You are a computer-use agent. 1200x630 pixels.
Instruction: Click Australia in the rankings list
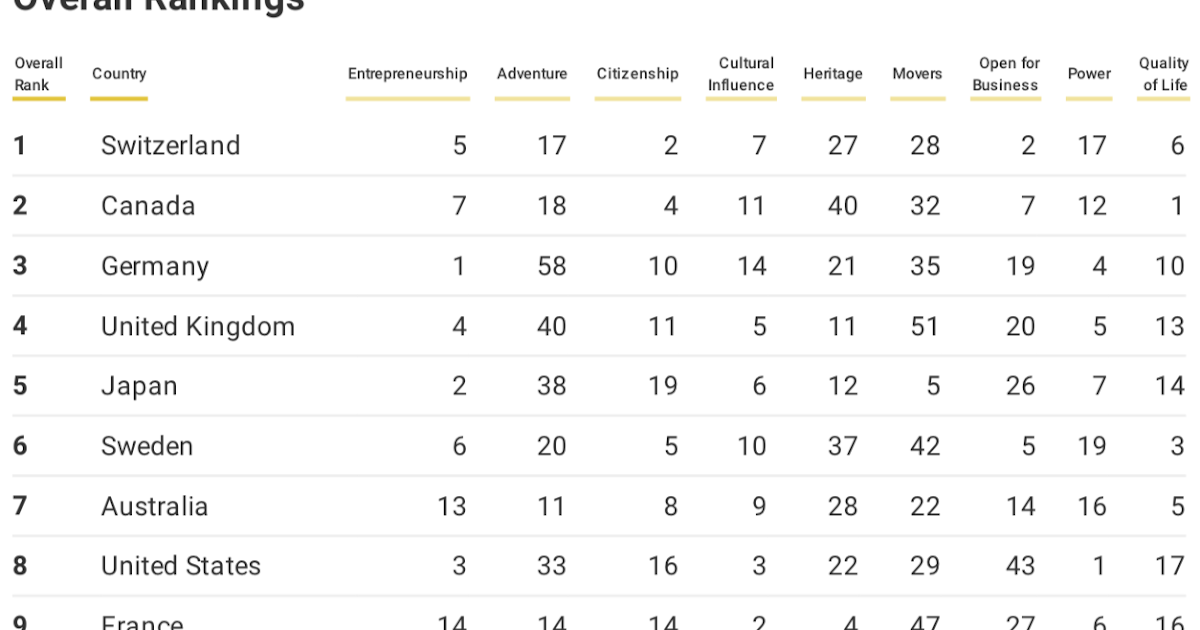click(x=154, y=507)
